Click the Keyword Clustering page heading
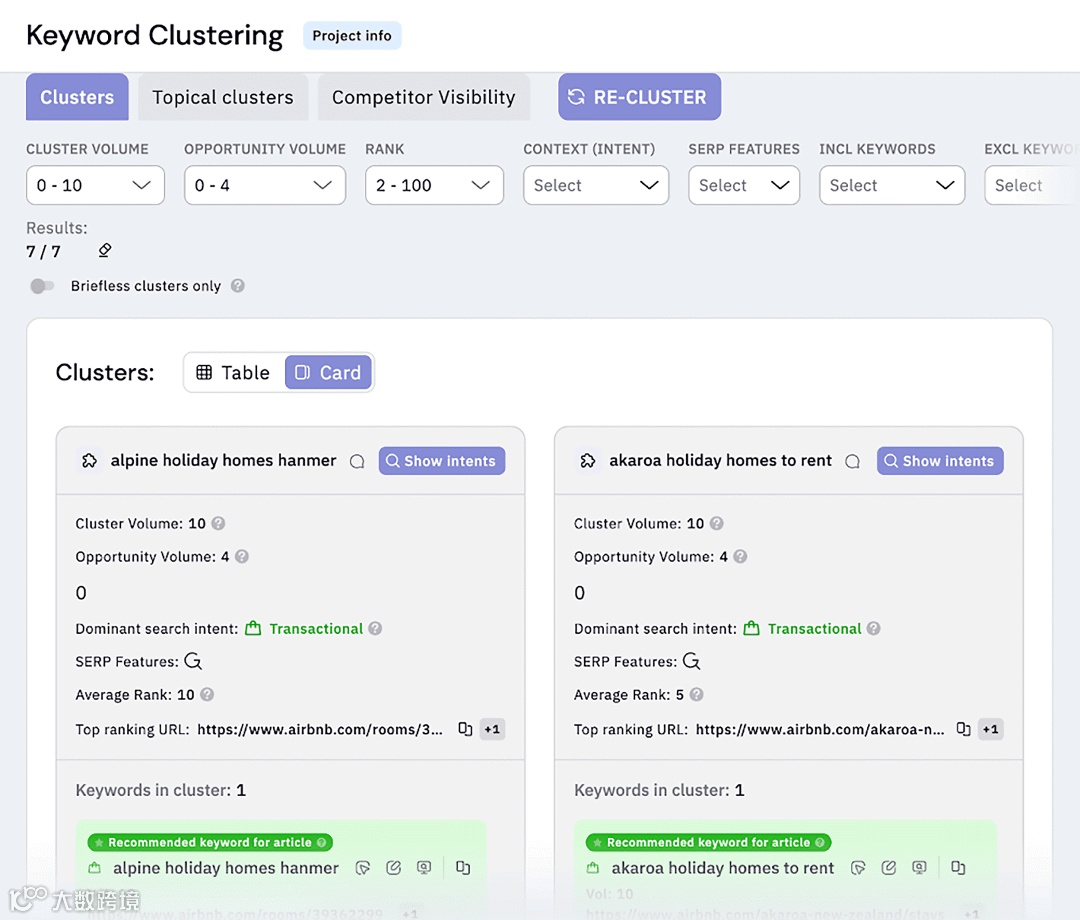 click(154, 36)
